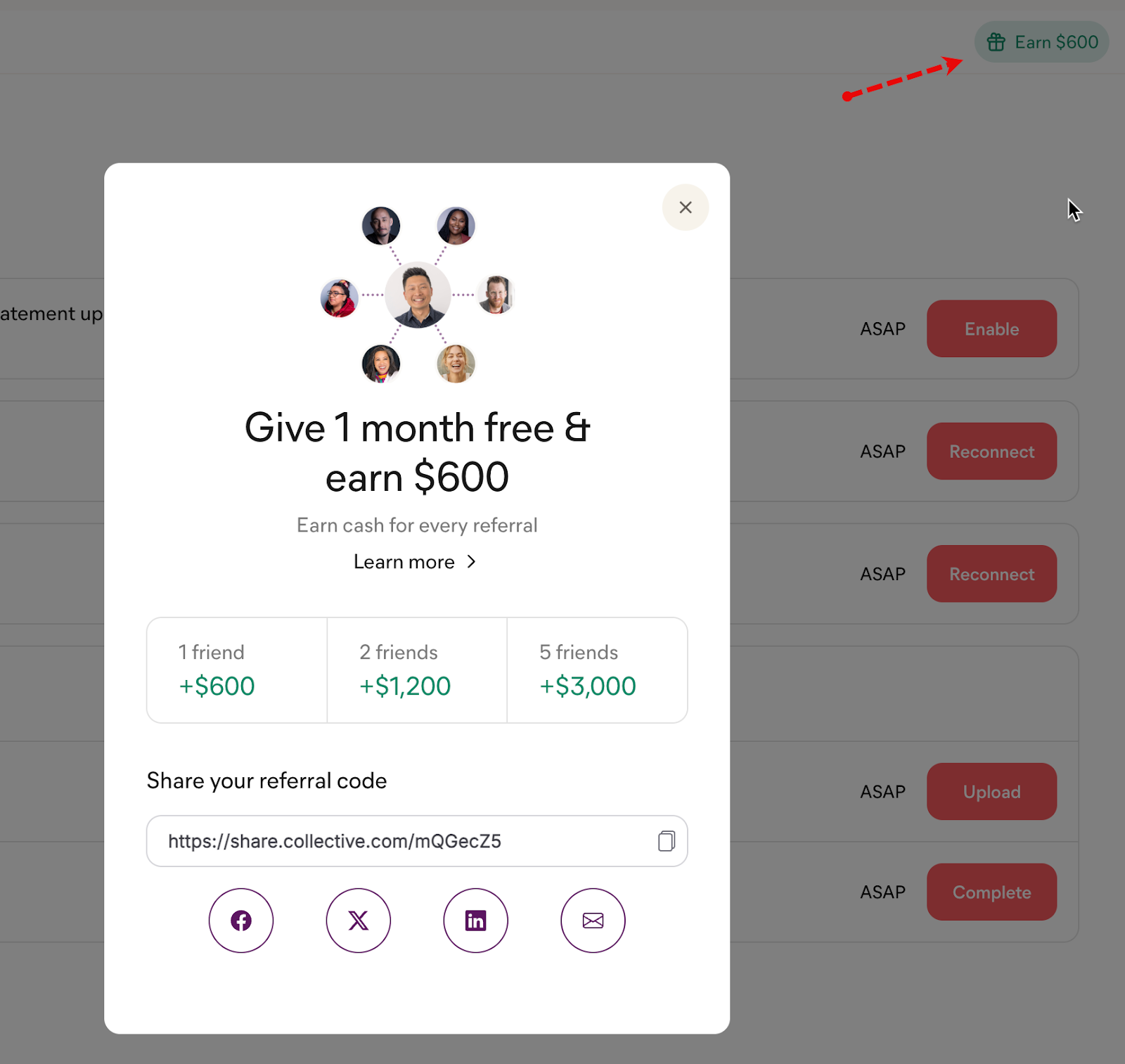Share referral on X (Twitter)
The height and width of the screenshot is (1064, 1125).
point(358,921)
